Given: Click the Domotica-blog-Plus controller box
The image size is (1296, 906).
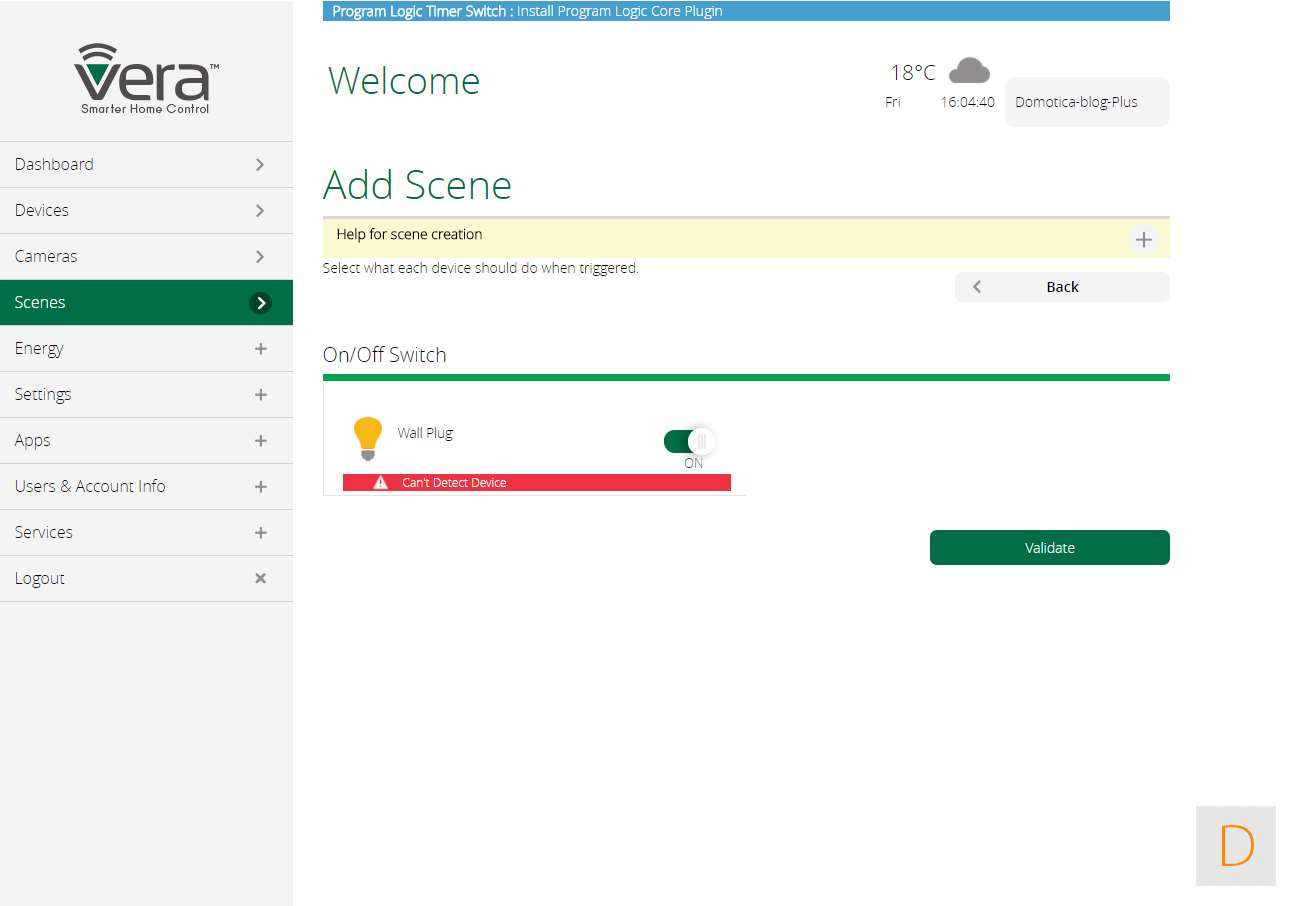Looking at the screenshot, I should point(1086,102).
